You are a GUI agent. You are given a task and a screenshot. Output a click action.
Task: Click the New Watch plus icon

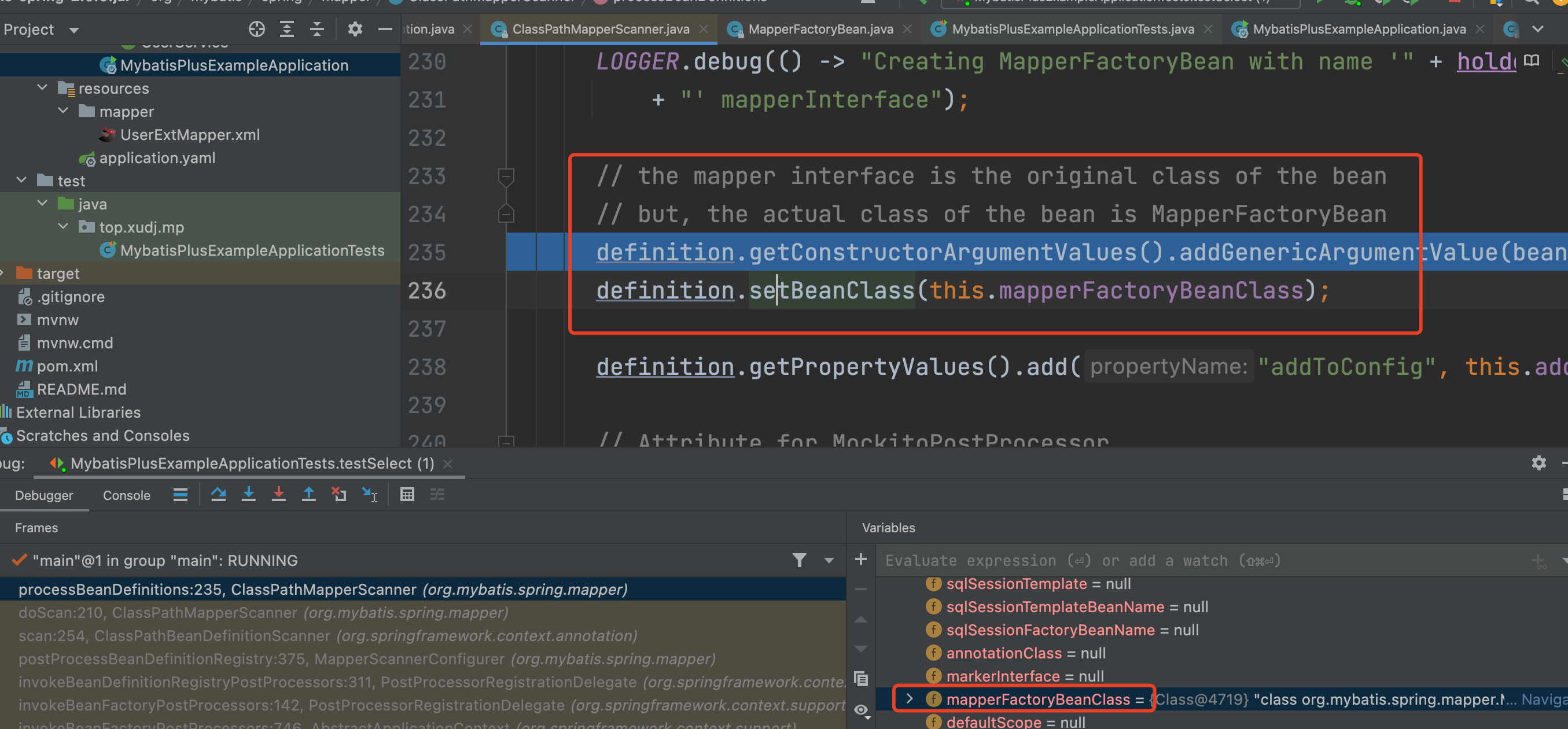tap(861, 559)
